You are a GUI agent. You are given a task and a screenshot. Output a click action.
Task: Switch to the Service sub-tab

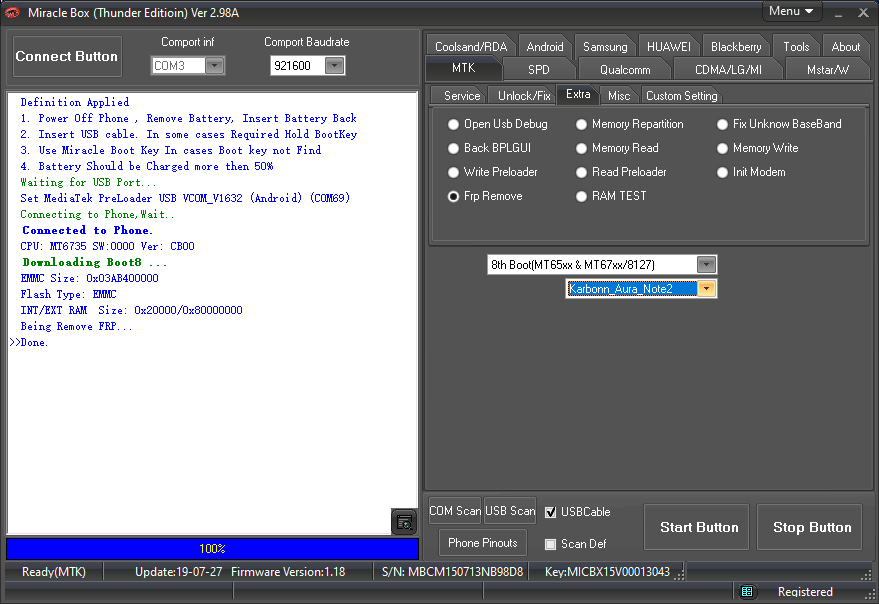[462, 96]
